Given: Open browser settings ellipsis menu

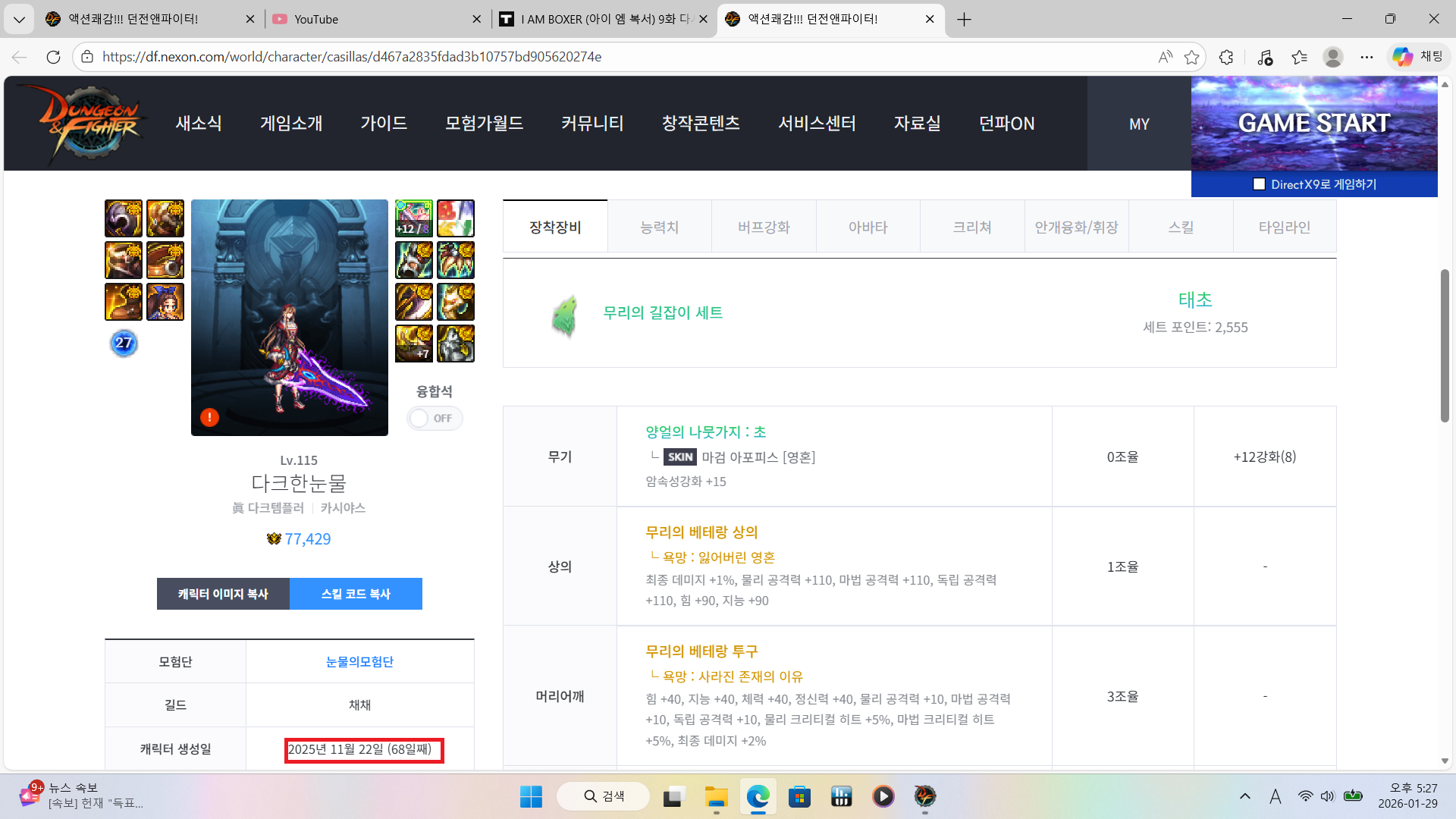Looking at the screenshot, I should (1367, 57).
